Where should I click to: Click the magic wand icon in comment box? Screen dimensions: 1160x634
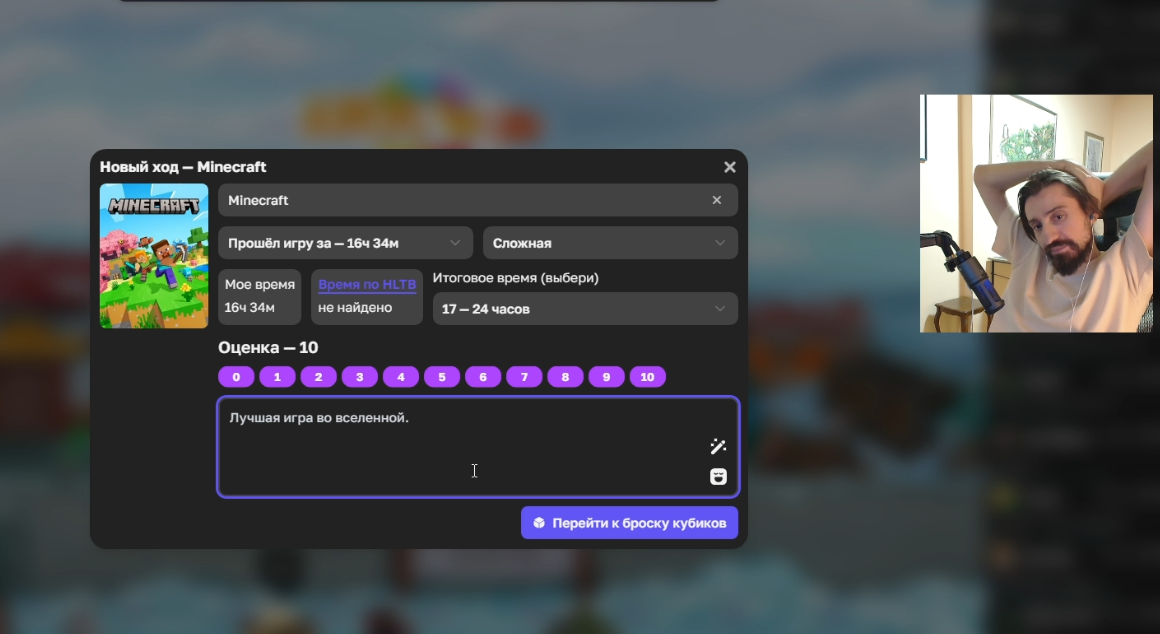pos(718,446)
